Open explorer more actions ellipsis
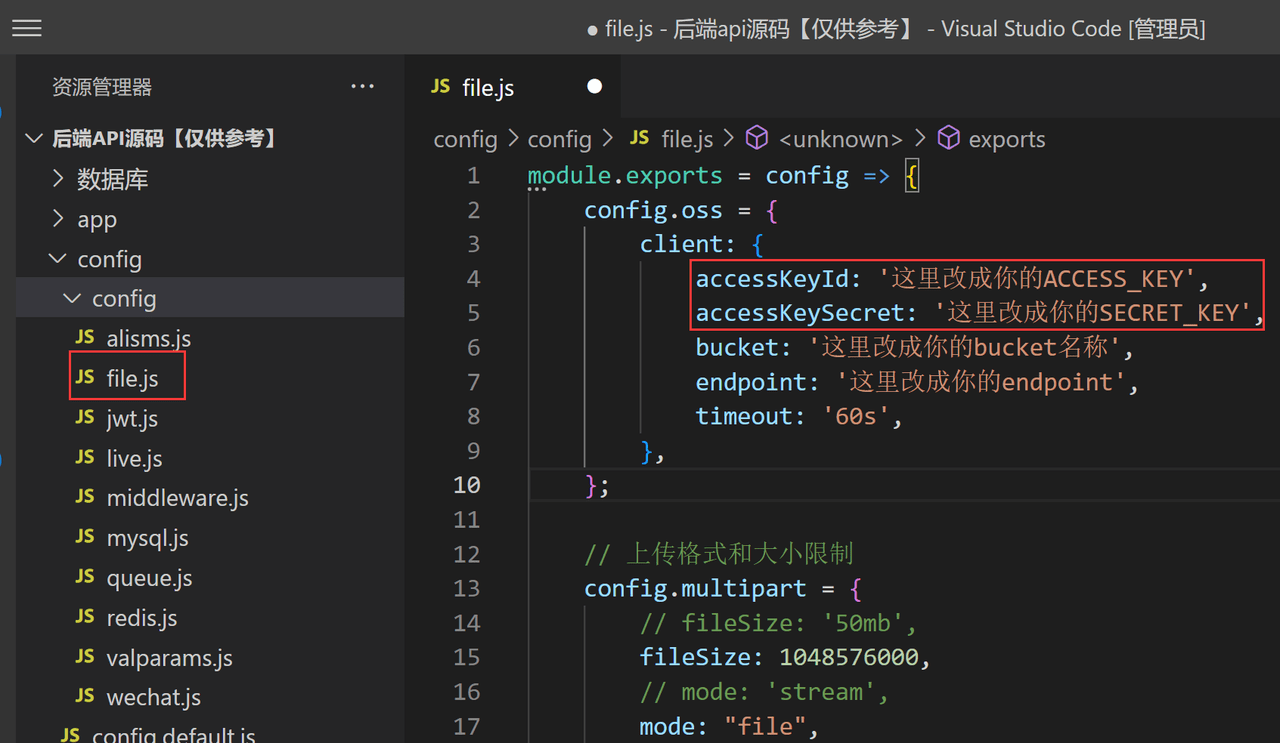Image resolution: width=1280 pixels, height=743 pixels. pyautogui.click(x=362, y=87)
